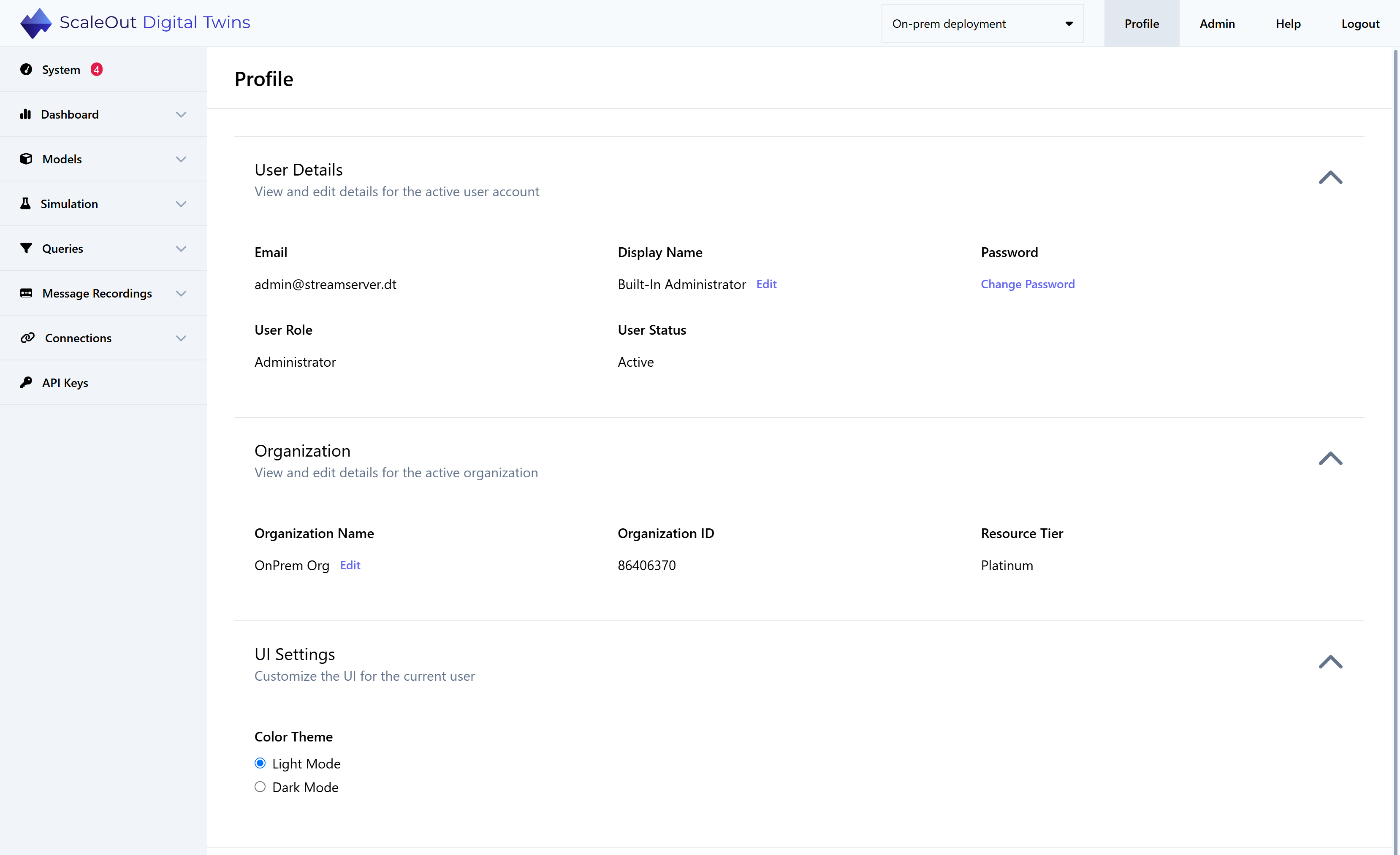Click the Resource Tier value Platinum
Image resolution: width=1400 pixels, height=855 pixels.
point(1007,565)
